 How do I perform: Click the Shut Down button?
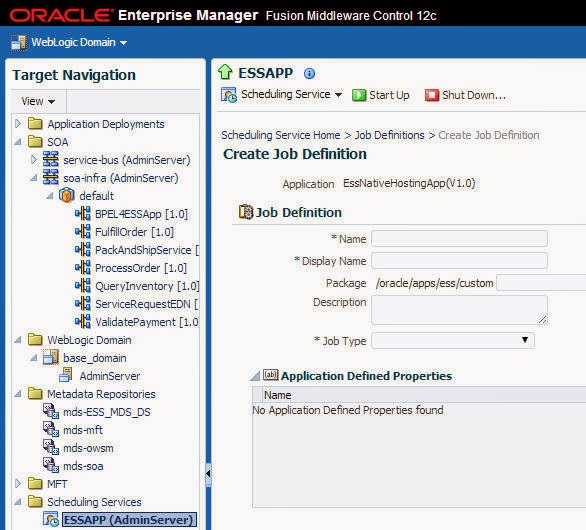coord(466,95)
